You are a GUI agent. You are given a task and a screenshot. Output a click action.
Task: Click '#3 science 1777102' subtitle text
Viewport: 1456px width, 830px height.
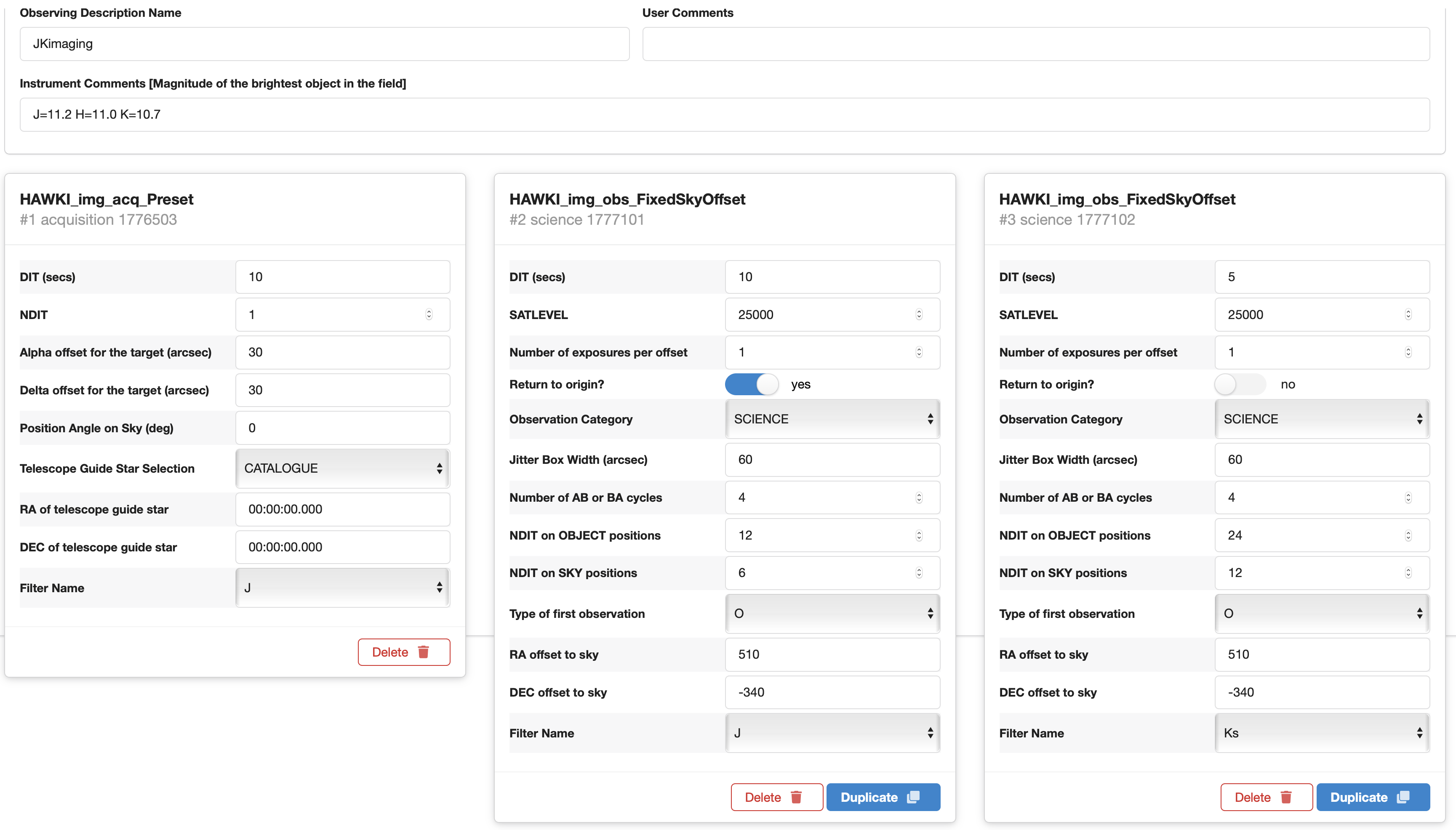(1067, 219)
